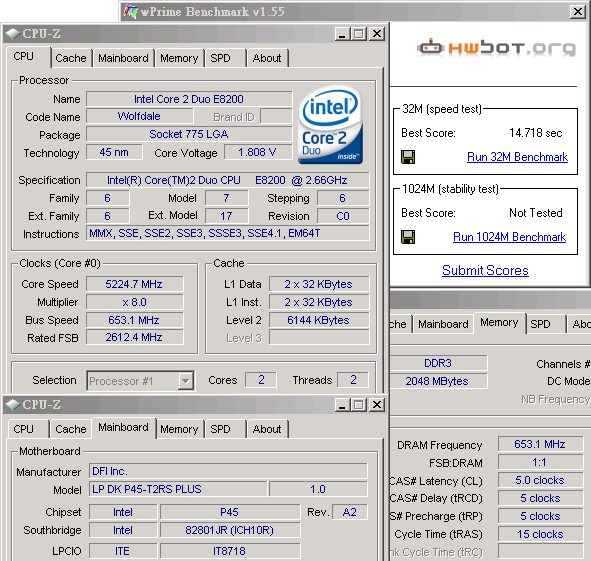Click the Revision C0 value

click(343, 216)
